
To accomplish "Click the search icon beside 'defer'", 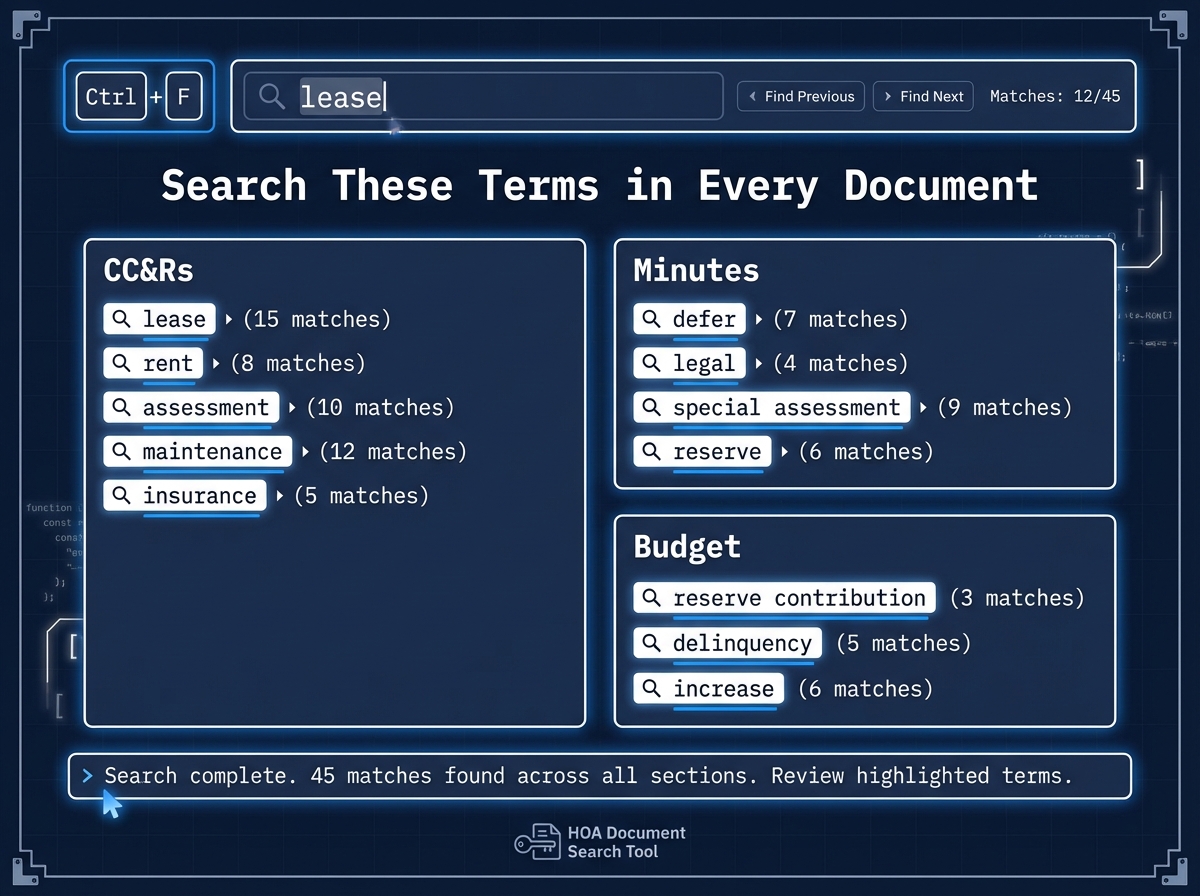I will tap(651, 319).
